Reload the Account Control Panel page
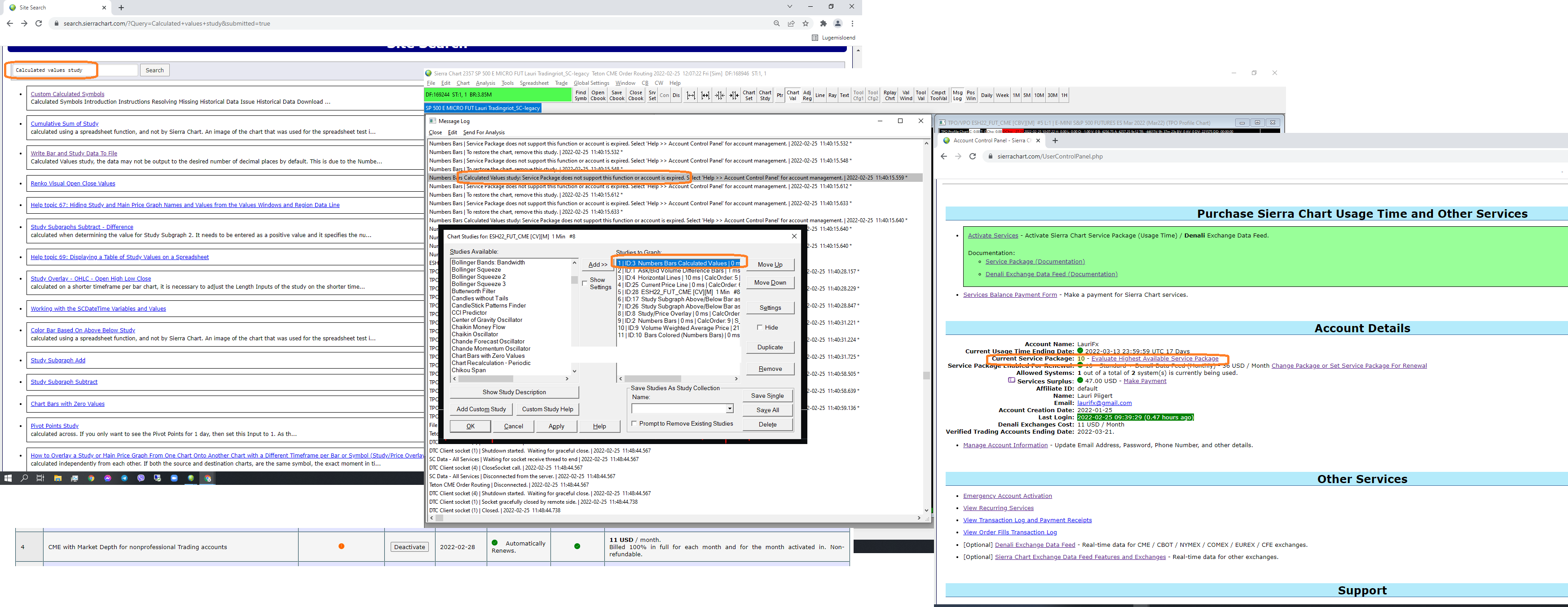This screenshot has height=607, width=1568. coord(972,157)
